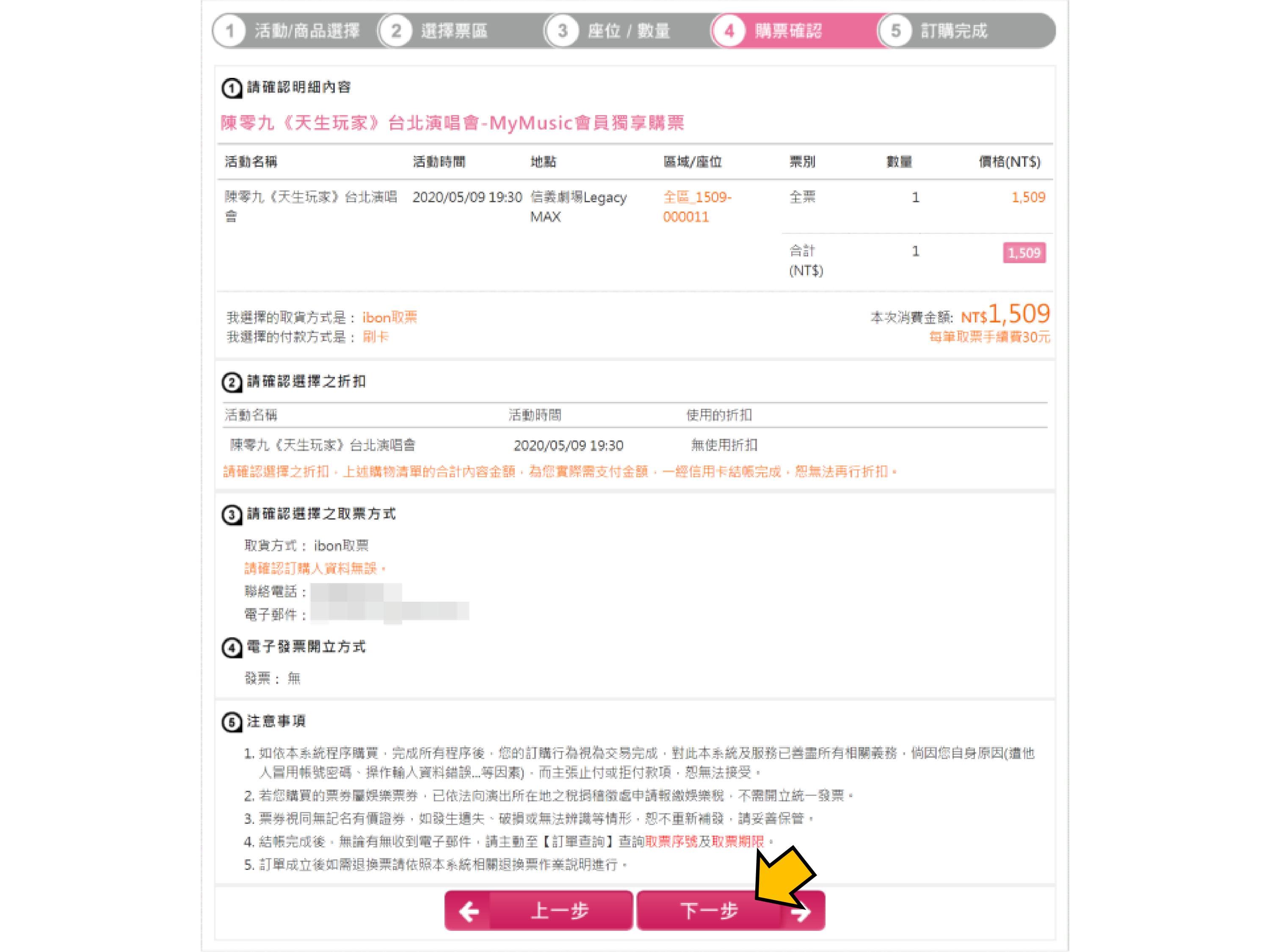Click the circled 3 beside 請確認選擇之取票方式
This screenshot has height=952, width=1270.
[232, 515]
